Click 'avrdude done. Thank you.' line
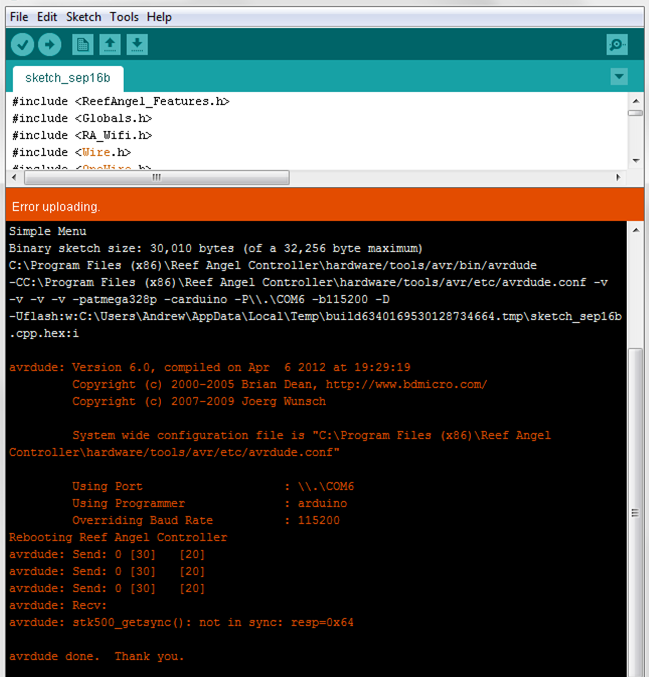This screenshot has height=677, width=649. [x=97, y=656]
